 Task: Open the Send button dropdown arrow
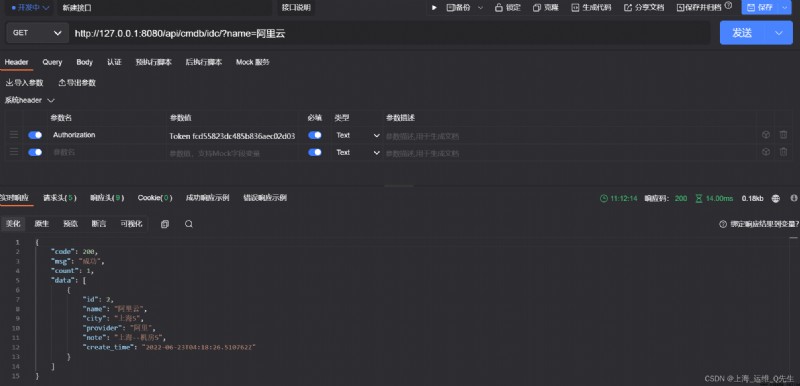coord(779,33)
